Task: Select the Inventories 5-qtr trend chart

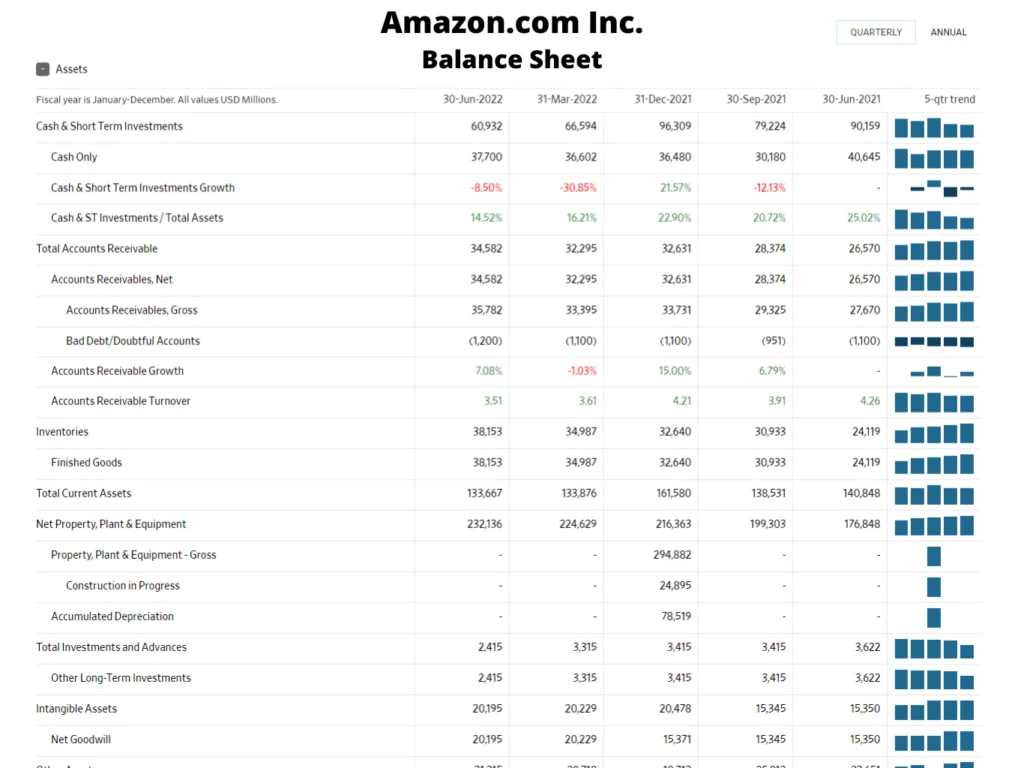Action: tap(934, 434)
